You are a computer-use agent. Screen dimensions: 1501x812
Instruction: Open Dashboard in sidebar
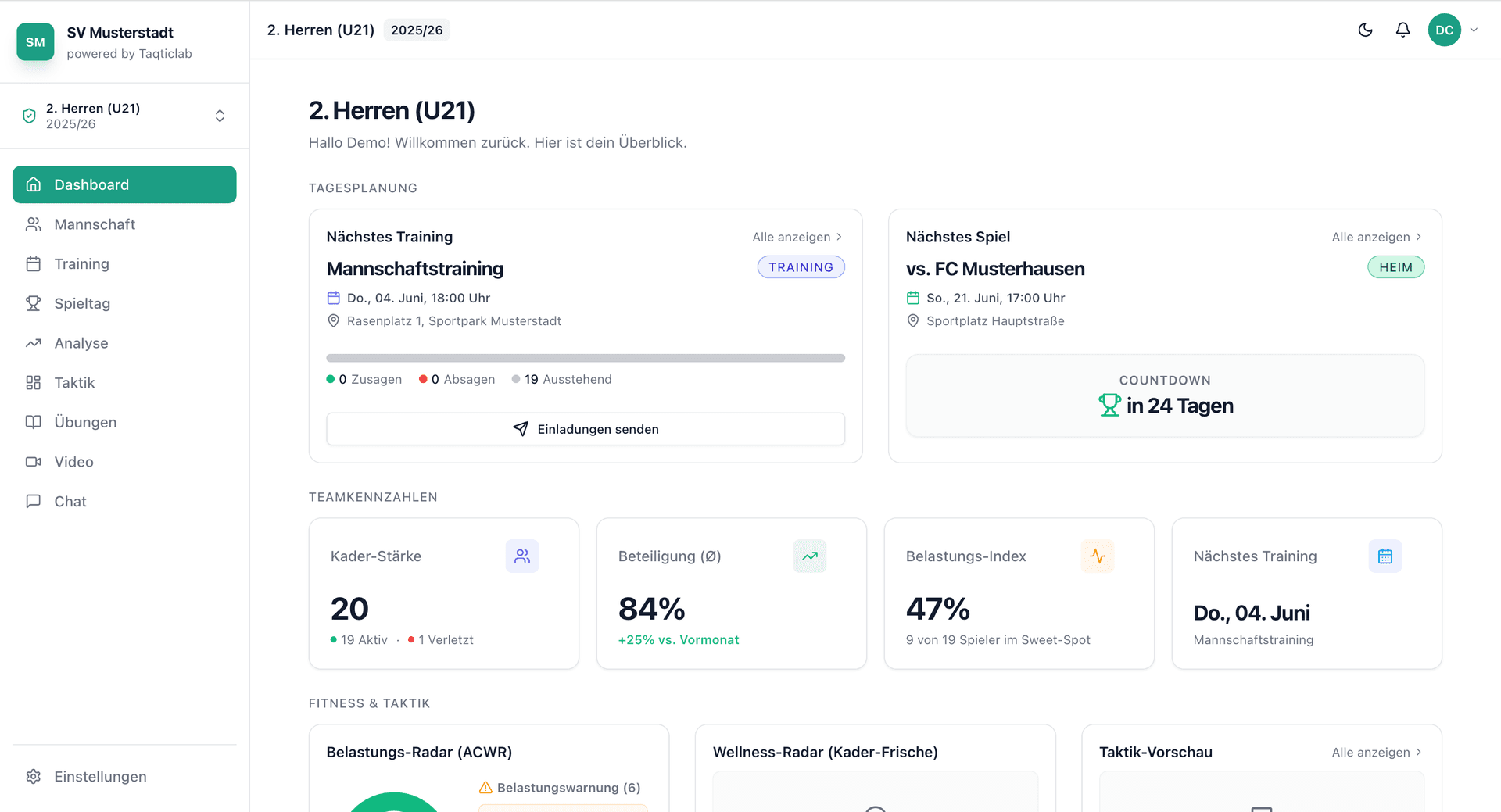[124, 184]
